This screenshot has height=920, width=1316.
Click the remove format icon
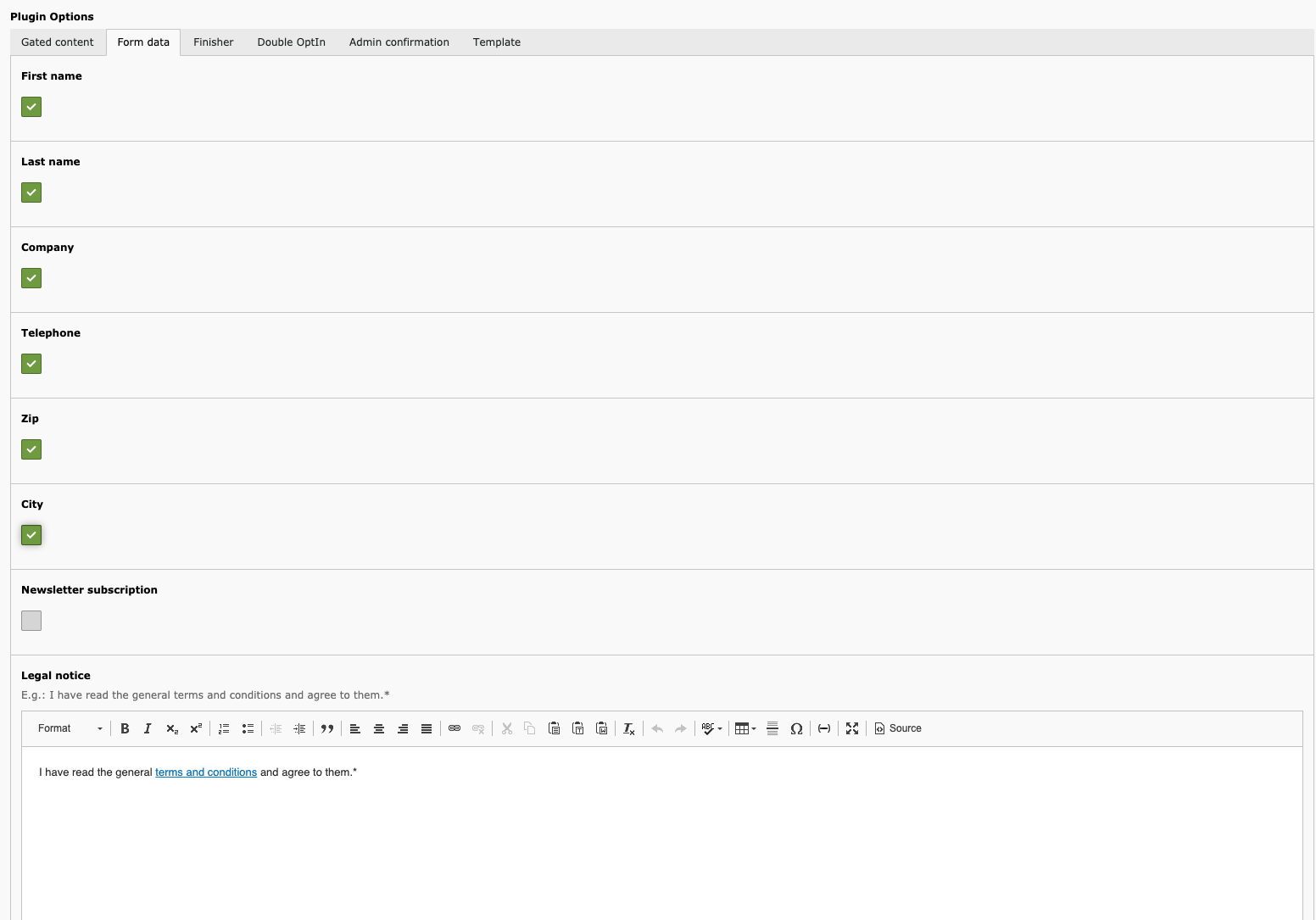pos(629,728)
